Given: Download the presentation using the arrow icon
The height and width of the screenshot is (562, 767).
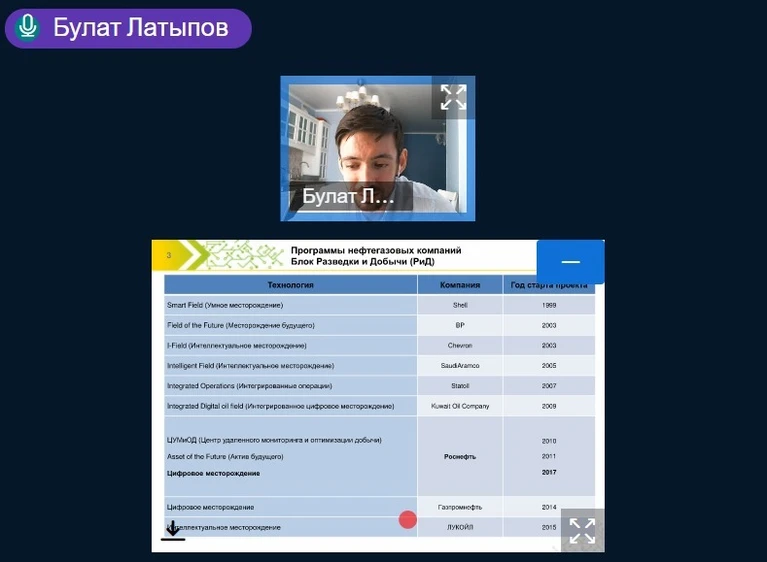Looking at the screenshot, I should [173, 531].
